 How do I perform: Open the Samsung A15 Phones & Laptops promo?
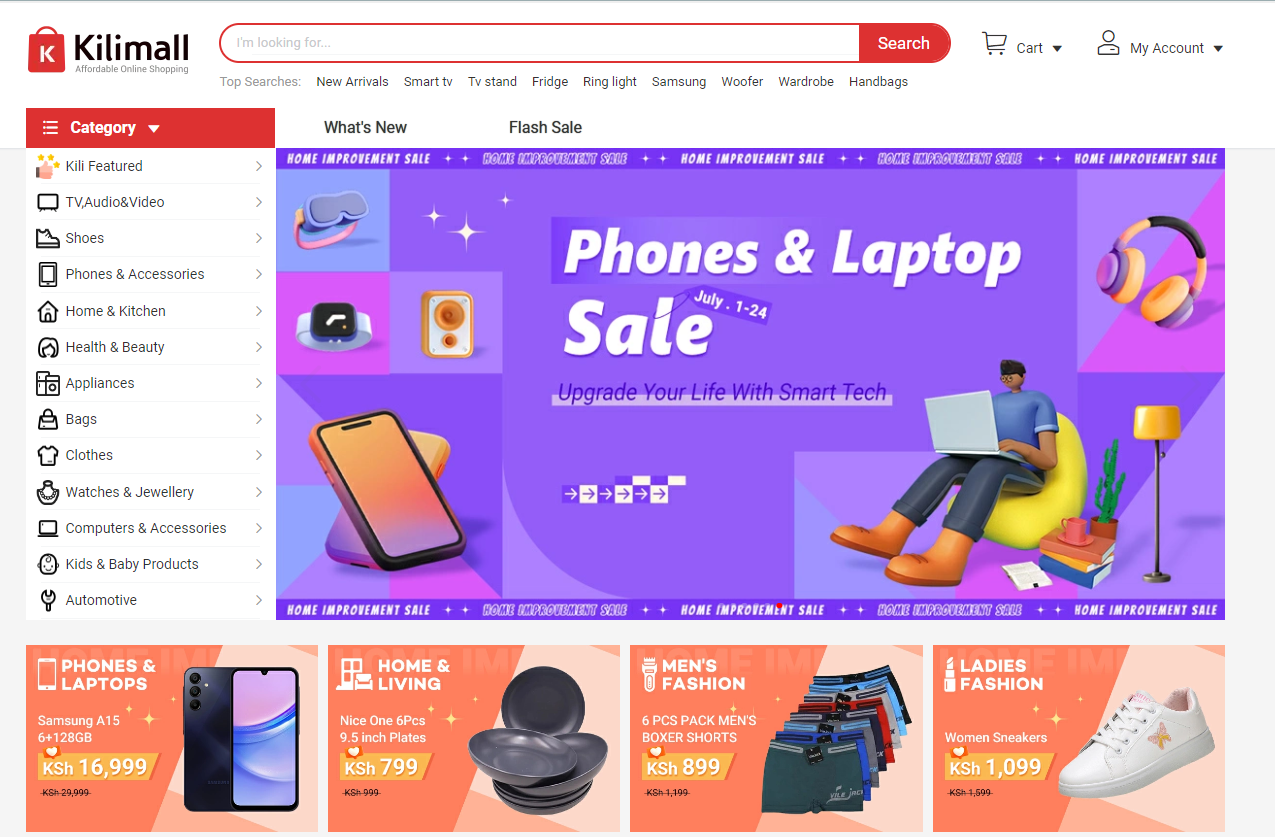tap(172, 738)
